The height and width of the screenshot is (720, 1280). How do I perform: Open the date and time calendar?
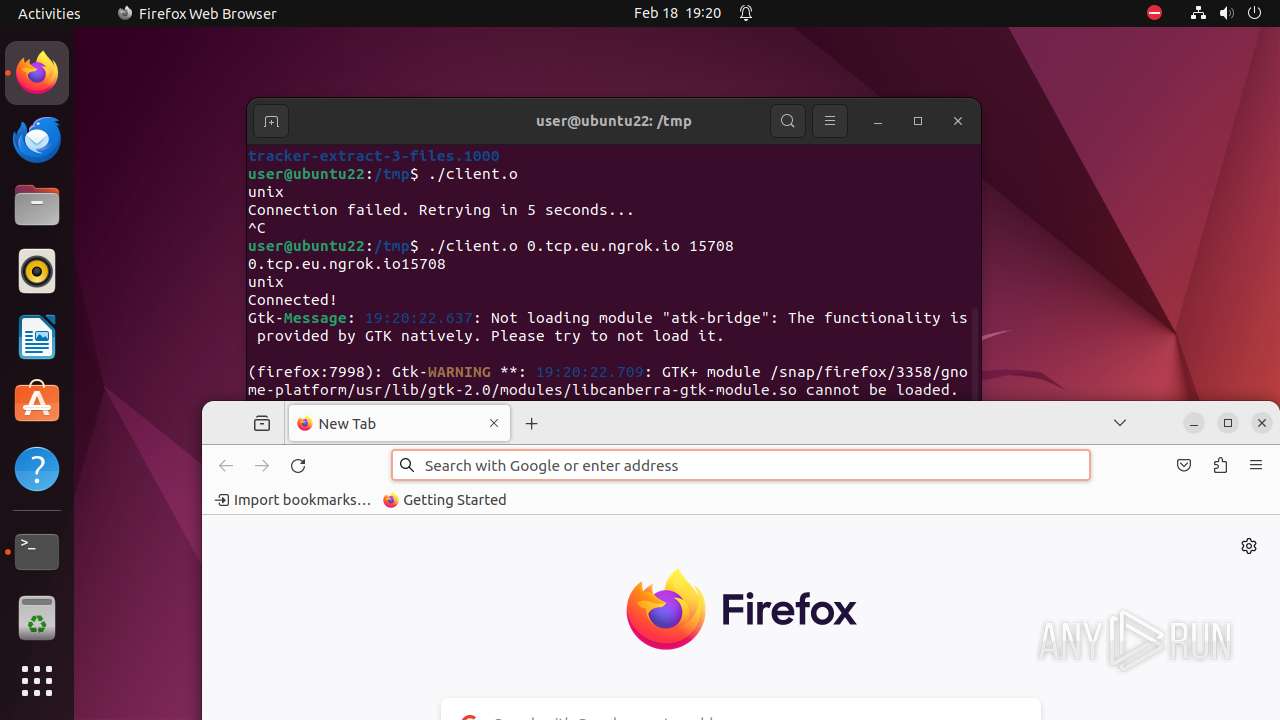(x=677, y=13)
